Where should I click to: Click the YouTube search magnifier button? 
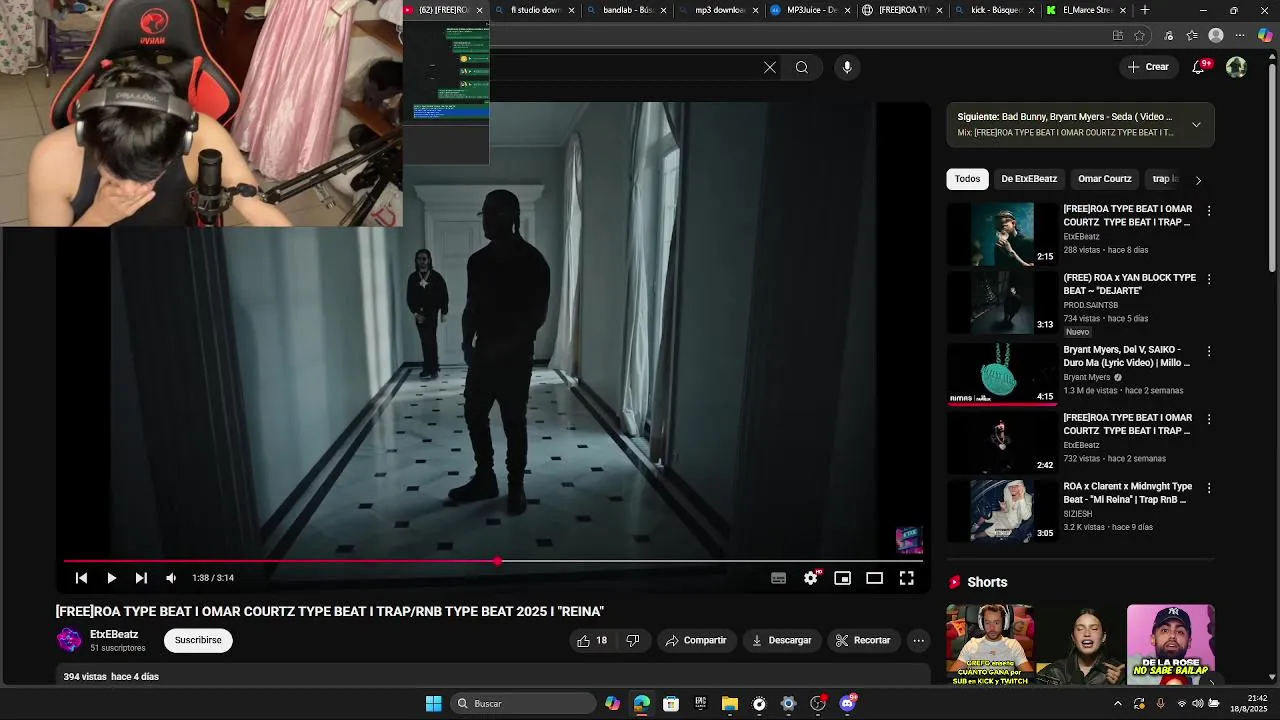(x=802, y=67)
